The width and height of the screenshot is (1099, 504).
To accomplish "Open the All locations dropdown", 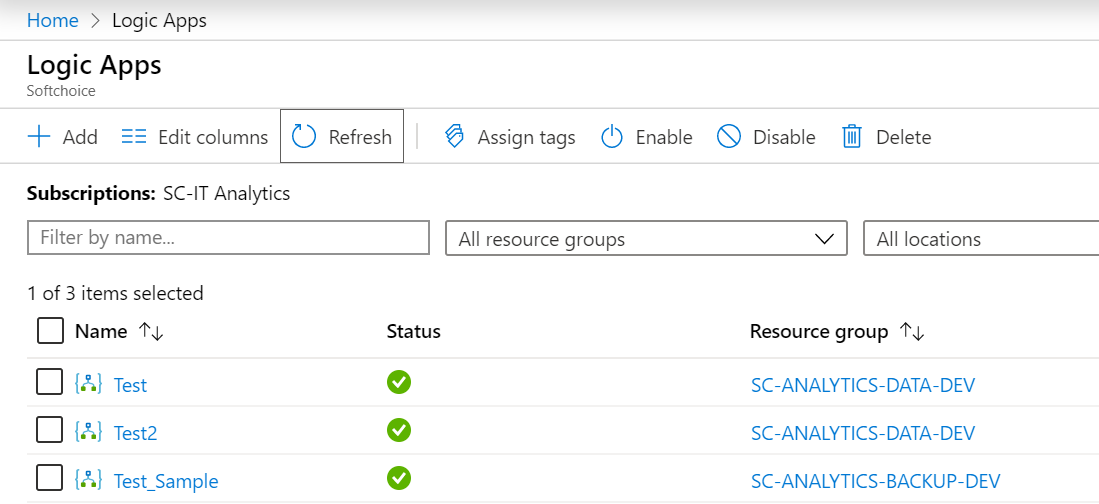I will coord(980,239).
